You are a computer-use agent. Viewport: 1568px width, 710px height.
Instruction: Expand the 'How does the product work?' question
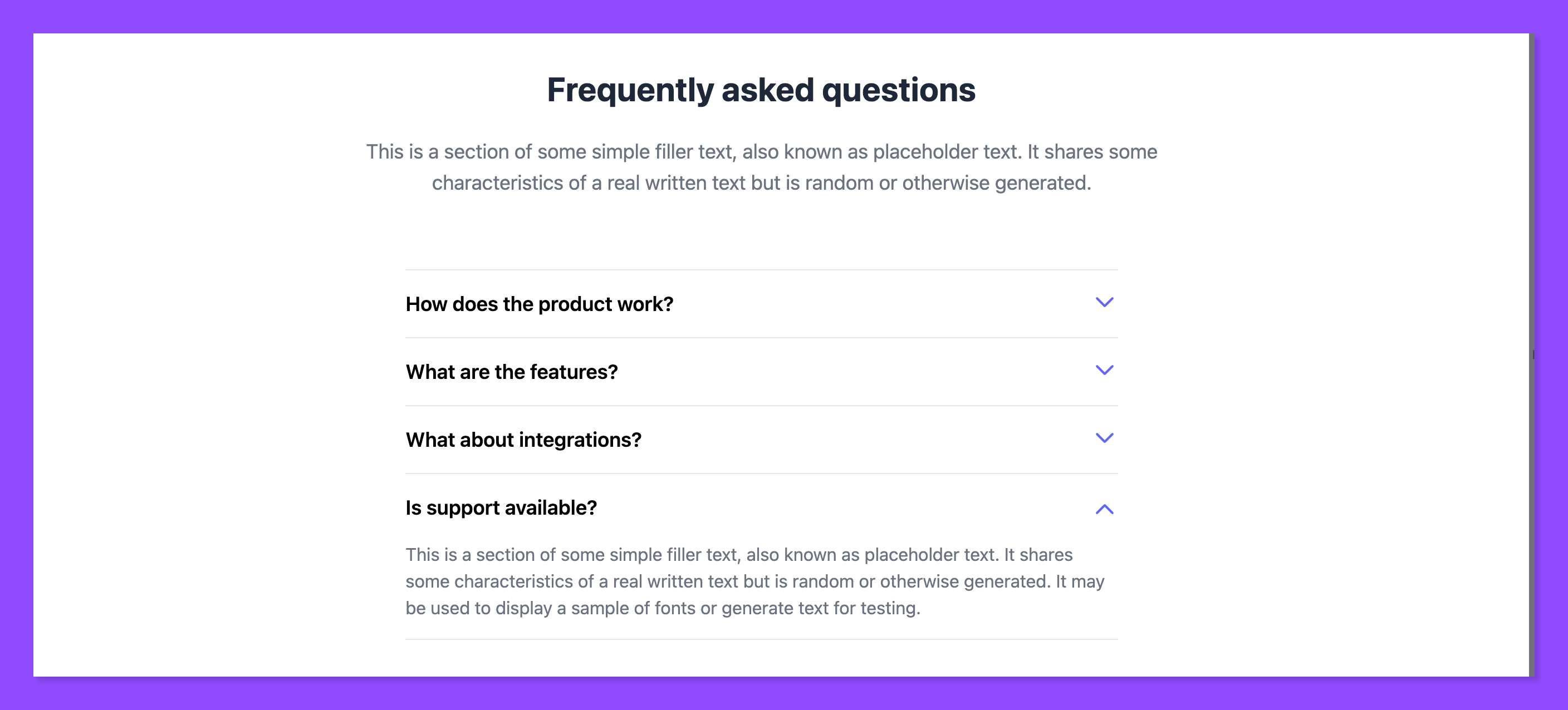[x=540, y=304]
